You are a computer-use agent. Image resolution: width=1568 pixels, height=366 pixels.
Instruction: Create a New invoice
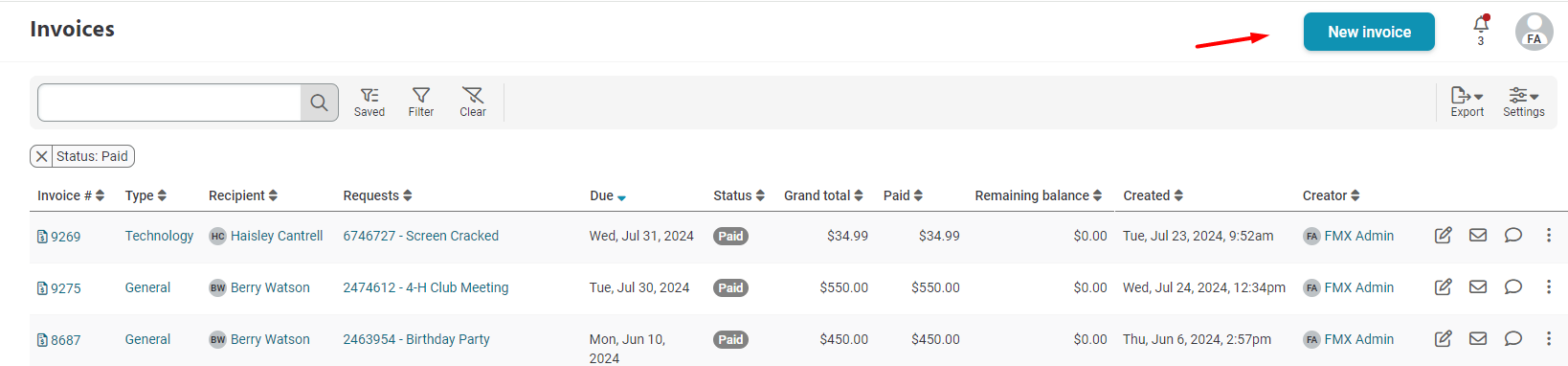[1369, 32]
